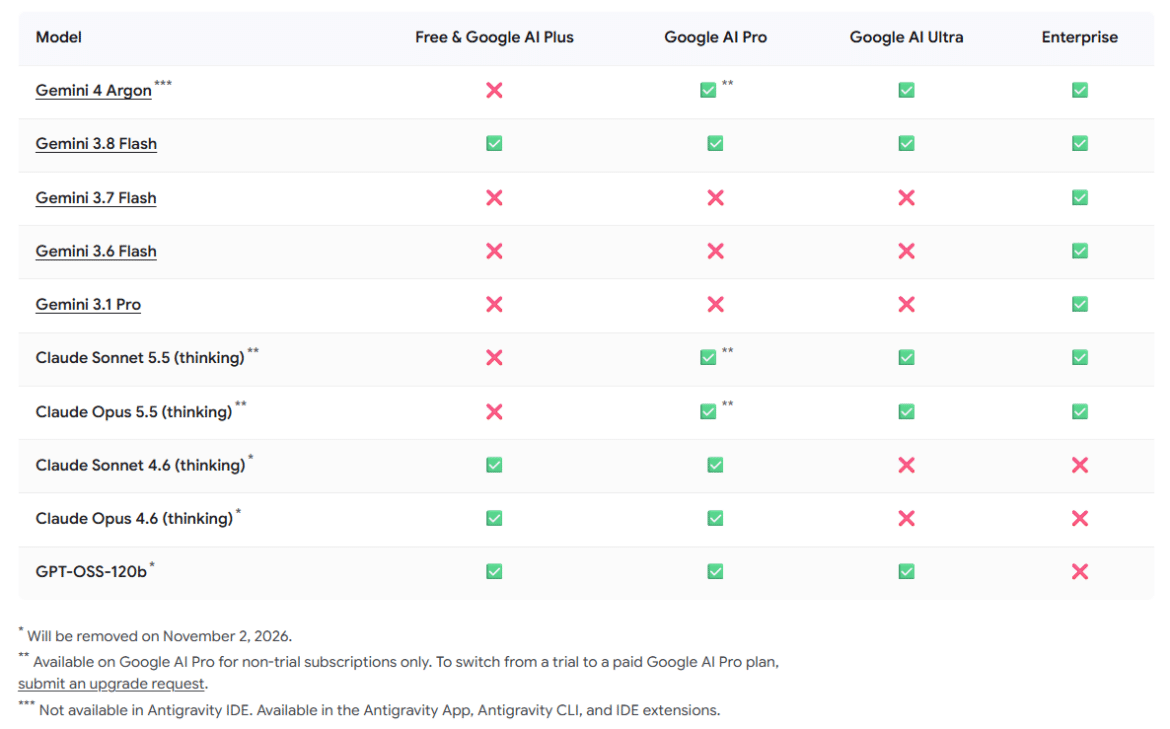Viewport: 1170px width, 729px height.
Task: Click Gemini 3.8 Flash check in Free column
Action: pyautogui.click(x=494, y=143)
